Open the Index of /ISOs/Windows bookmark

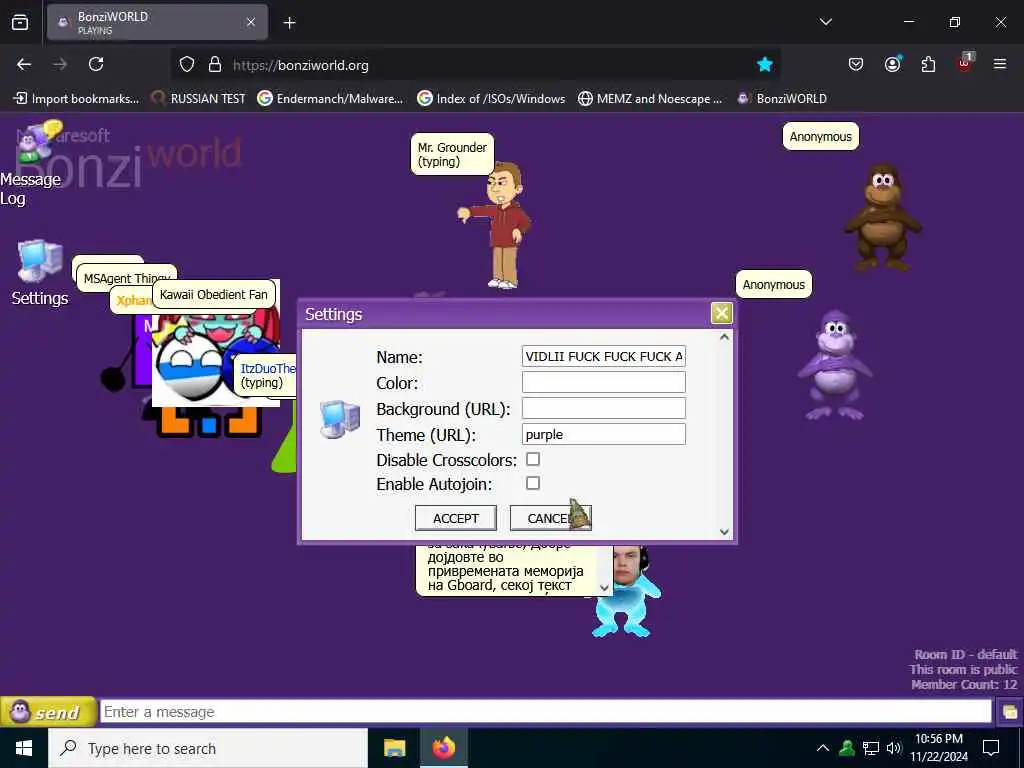click(x=491, y=99)
